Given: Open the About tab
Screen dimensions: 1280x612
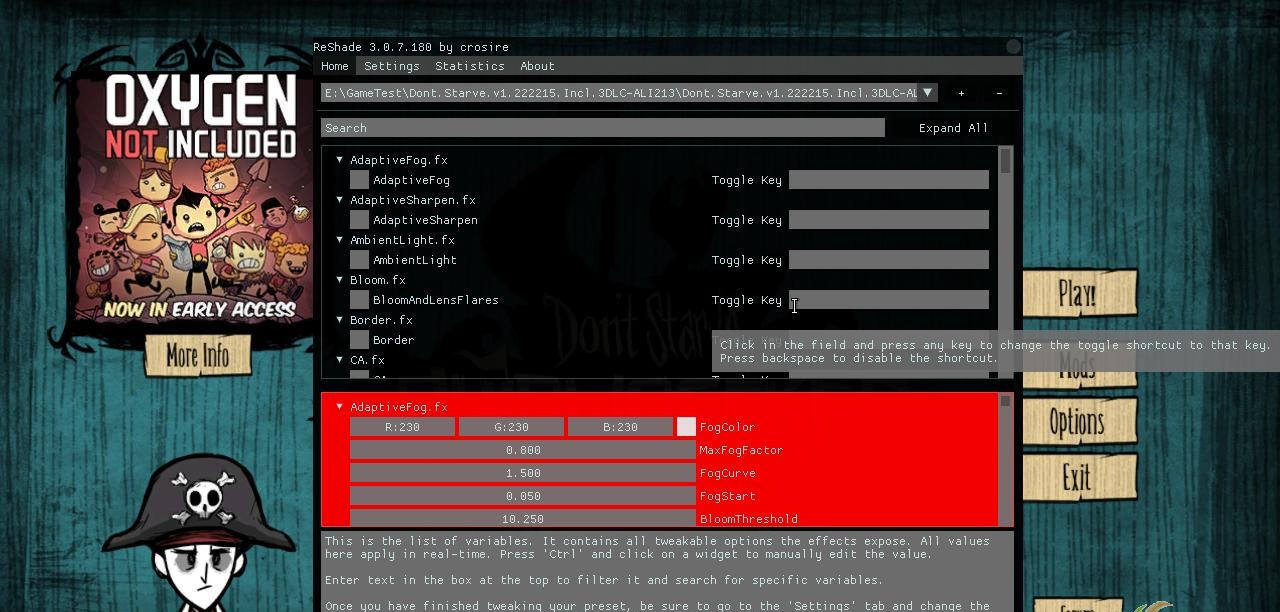Looking at the screenshot, I should pos(537,66).
